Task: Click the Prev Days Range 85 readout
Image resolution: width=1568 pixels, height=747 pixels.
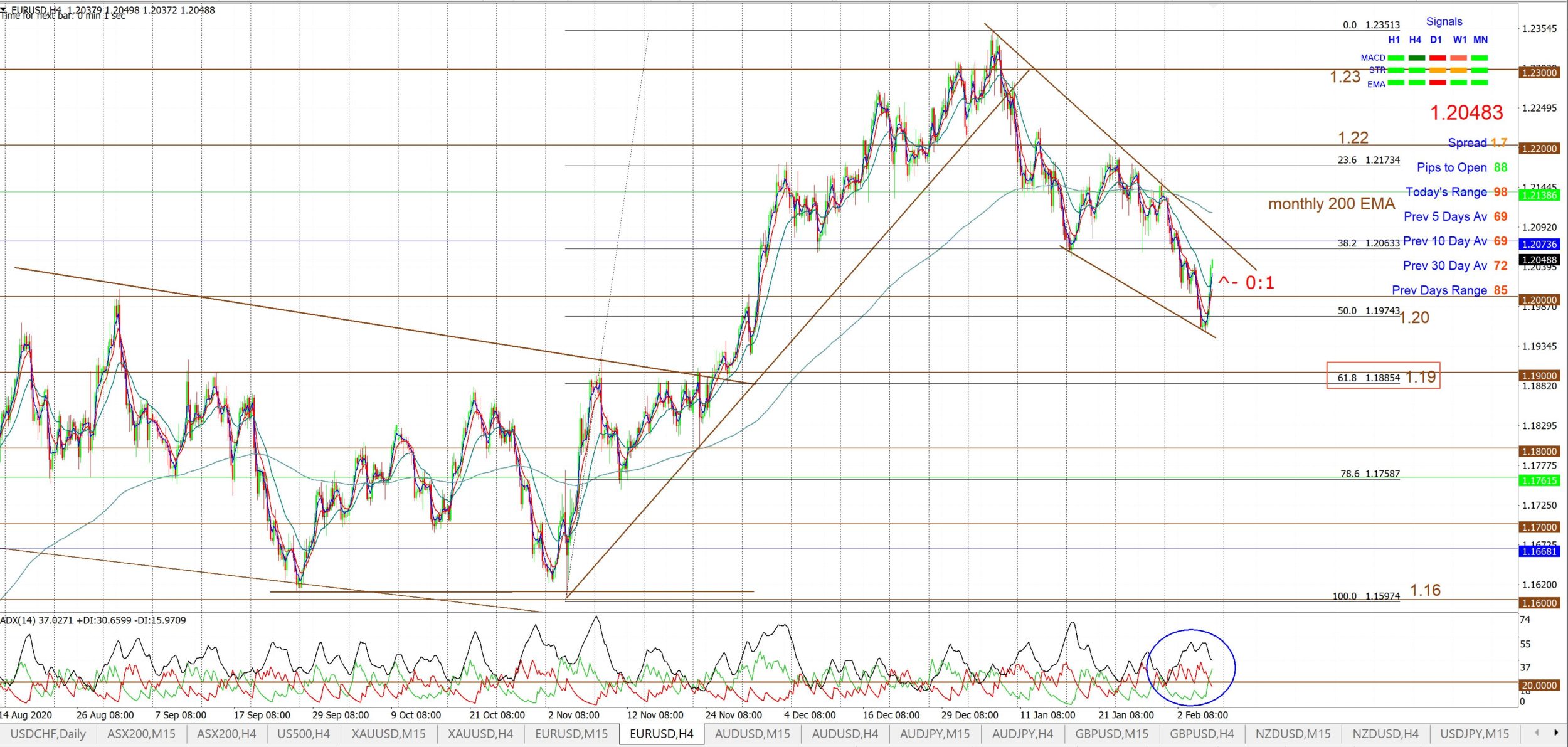Action: coord(1449,290)
